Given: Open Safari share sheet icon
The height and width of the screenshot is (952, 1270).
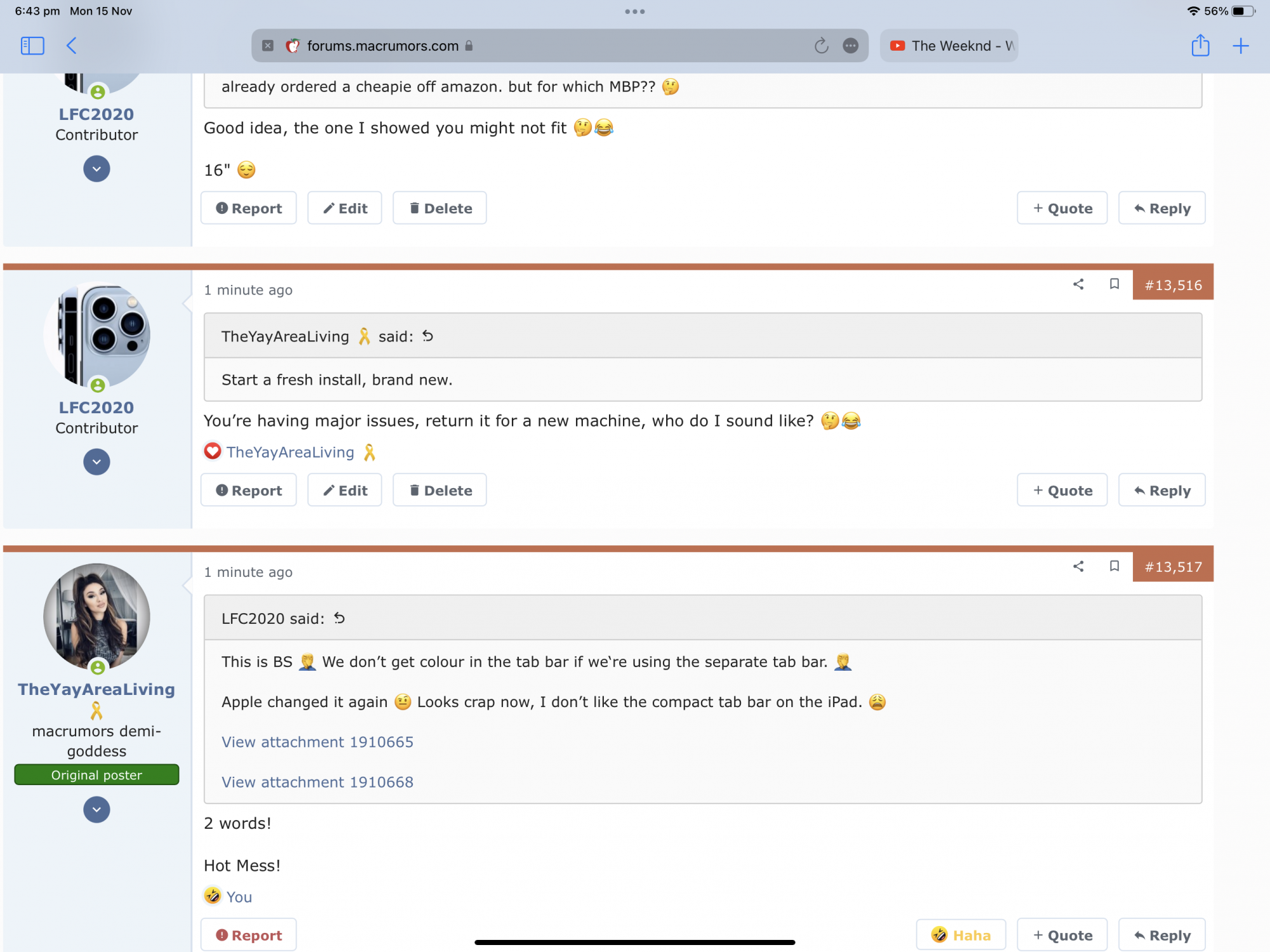Looking at the screenshot, I should [1200, 46].
